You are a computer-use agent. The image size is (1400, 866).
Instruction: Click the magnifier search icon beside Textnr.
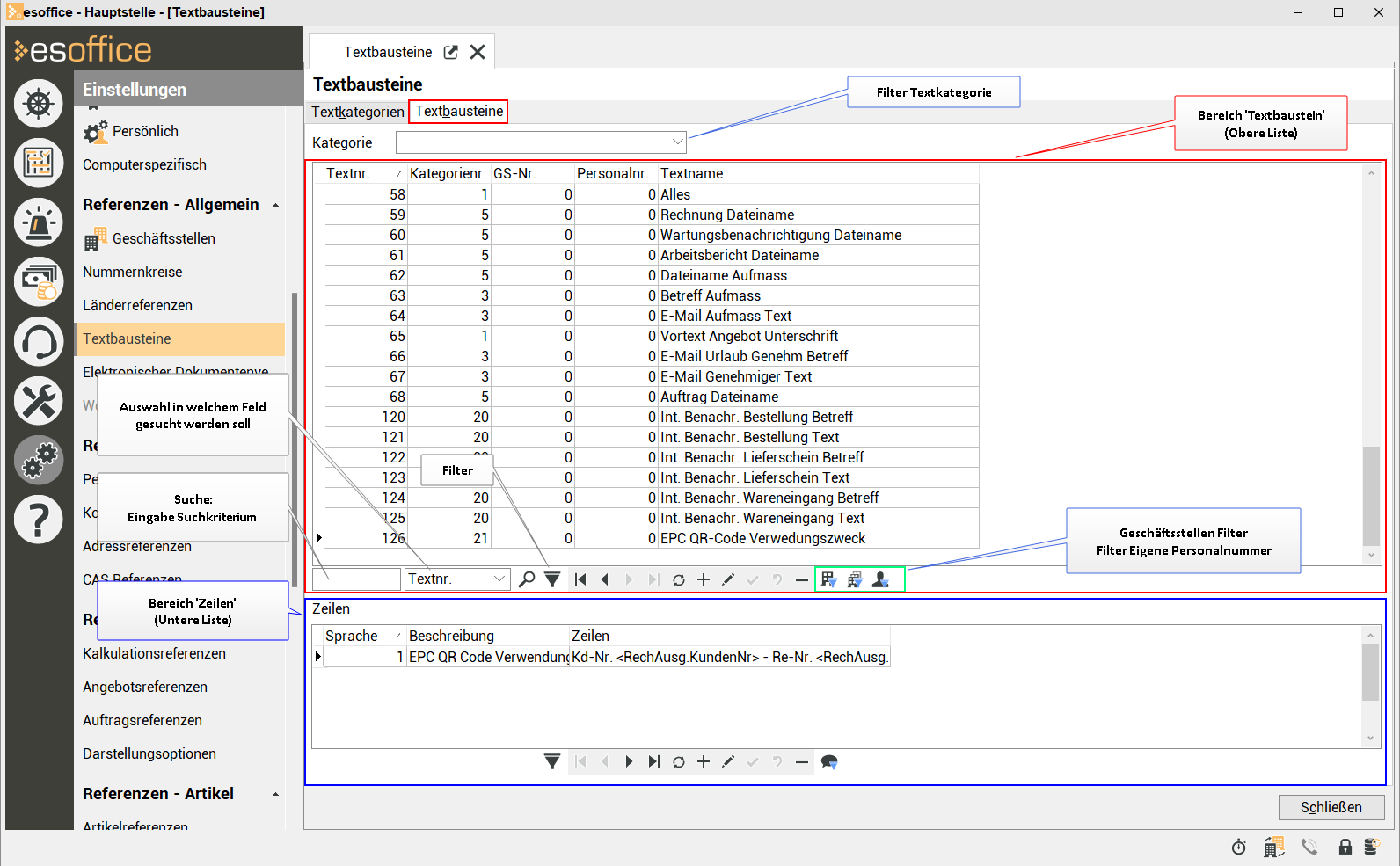point(527,579)
